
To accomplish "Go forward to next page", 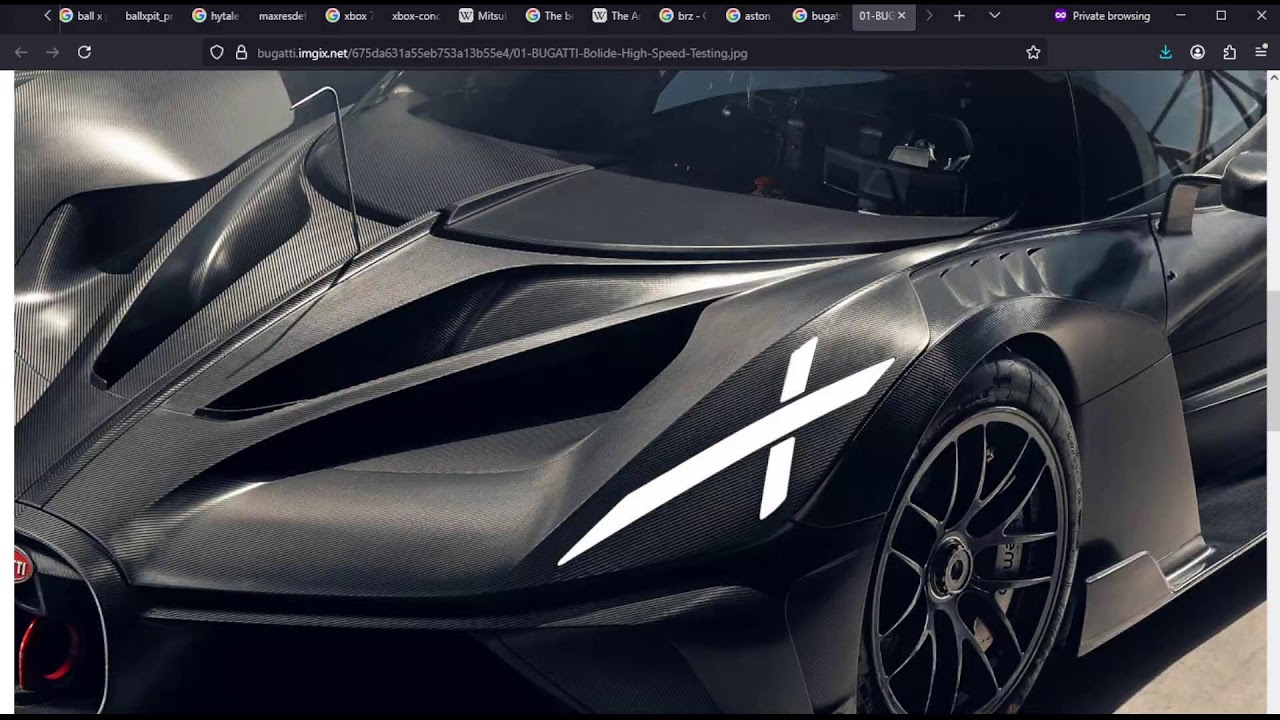I will pyautogui.click(x=53, y=52).
